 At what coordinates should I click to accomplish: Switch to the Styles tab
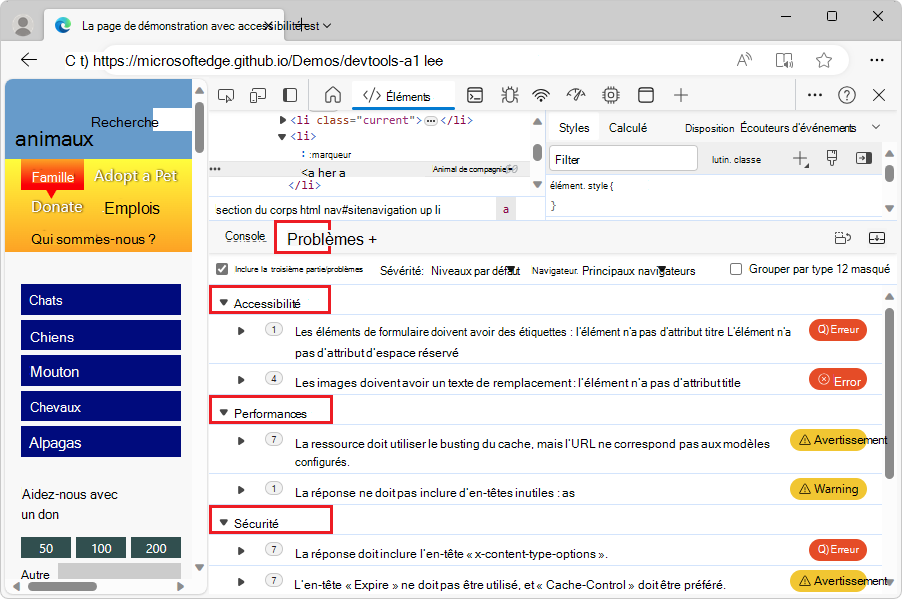pyautogui.click(x=574, y=128)
